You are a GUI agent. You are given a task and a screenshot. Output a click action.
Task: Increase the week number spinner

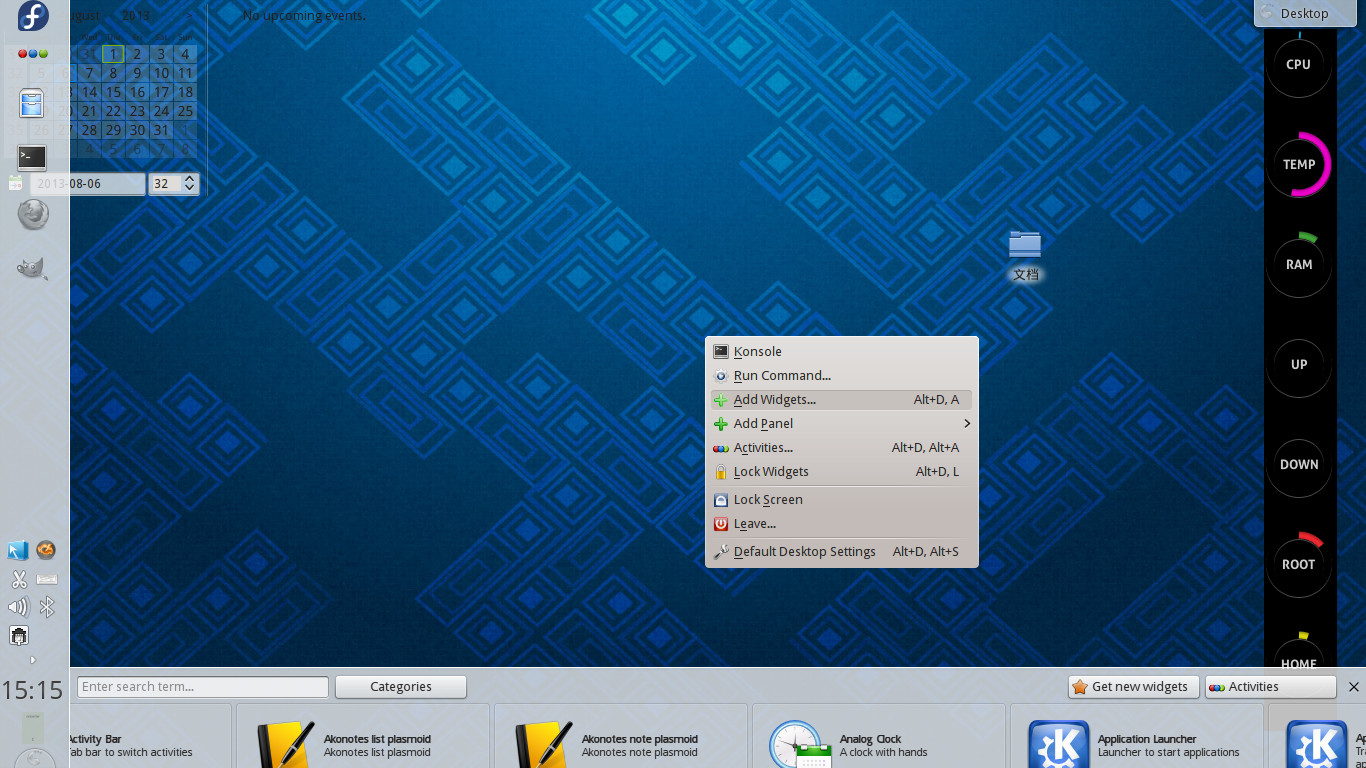coord(190,178)
